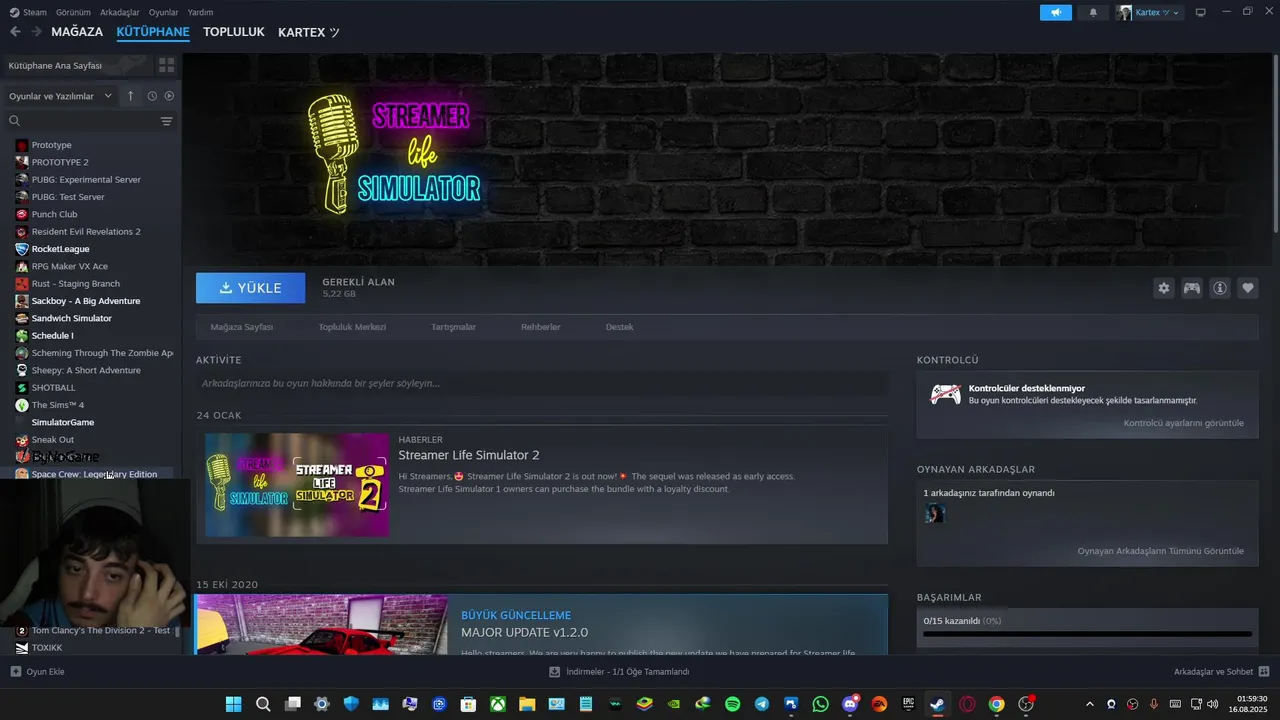Open the notifications bell
Viewport: 1280px width, 720px height.
(x=1092, y=12)
